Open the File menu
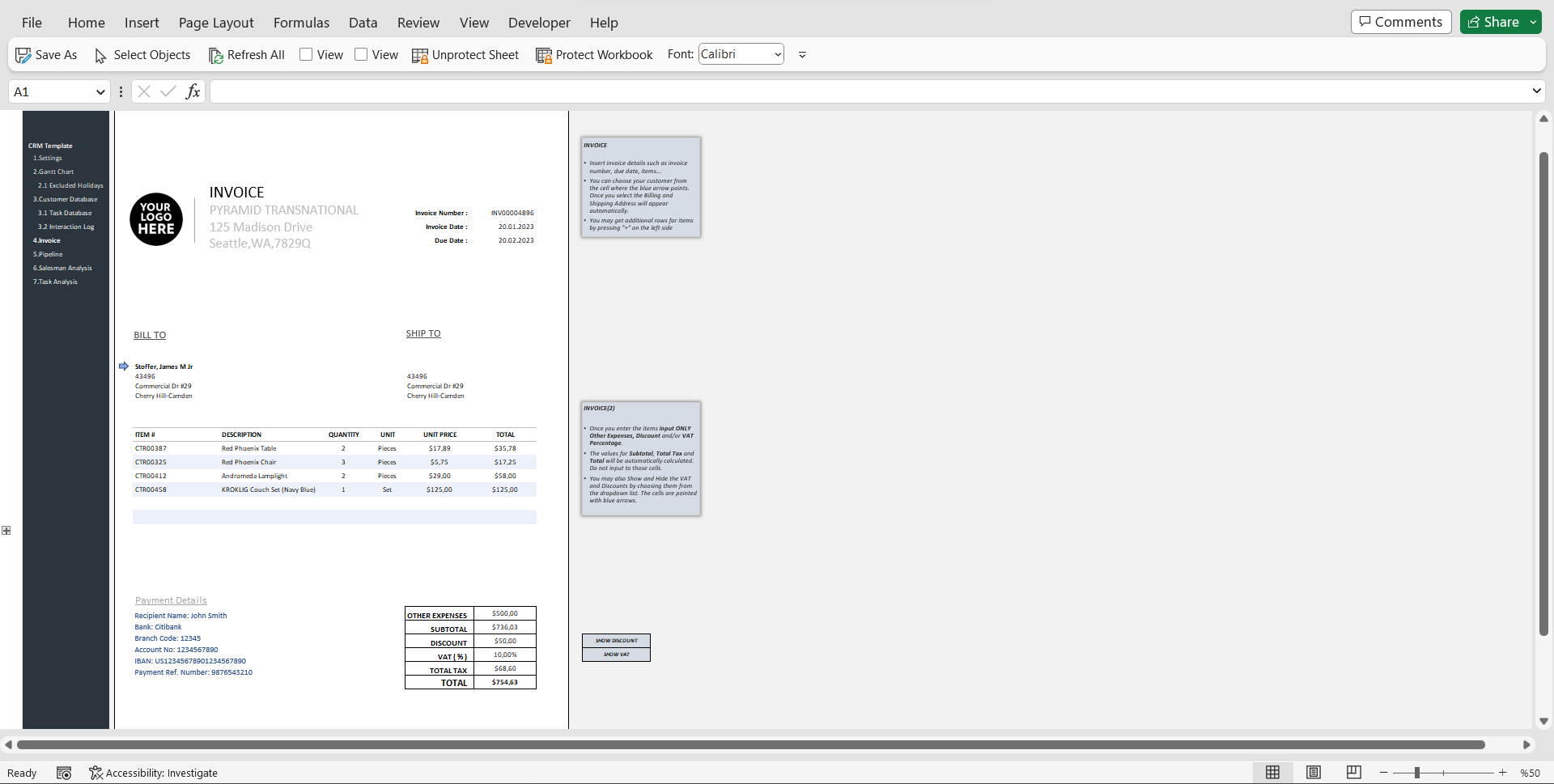The height and width of the screenshot is (784, 1554). [32, 23]
